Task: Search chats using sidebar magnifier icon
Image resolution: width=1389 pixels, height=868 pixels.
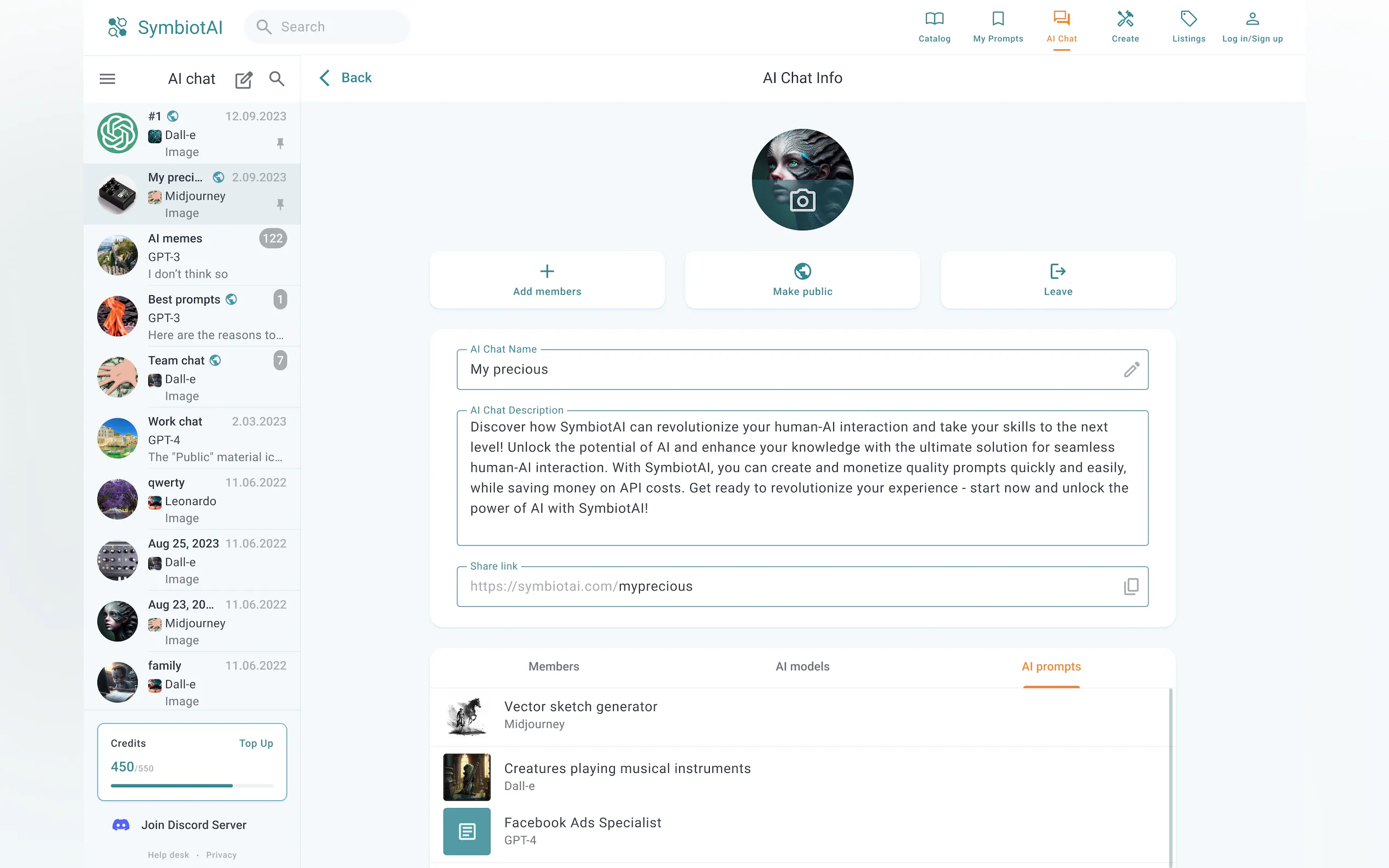Action: click(277, 79)
